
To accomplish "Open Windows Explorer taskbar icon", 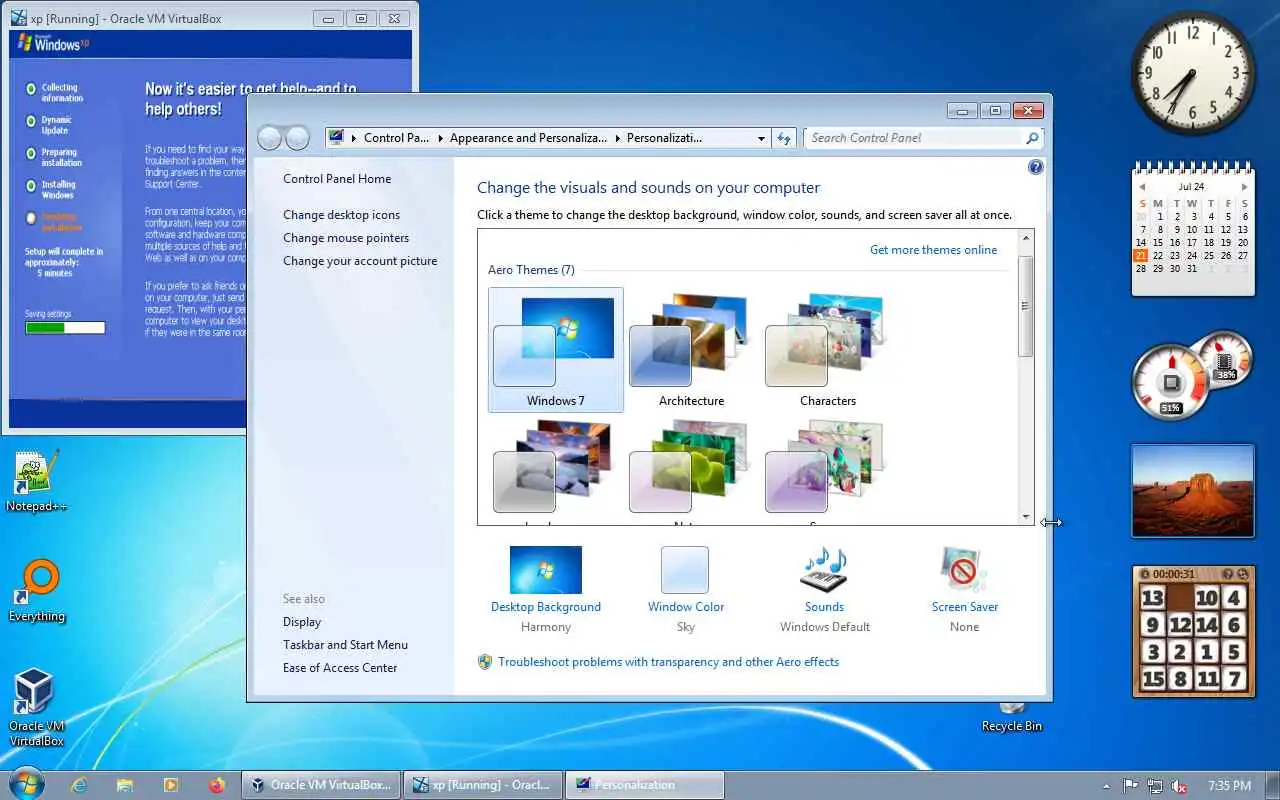I will tap(125, 785).
